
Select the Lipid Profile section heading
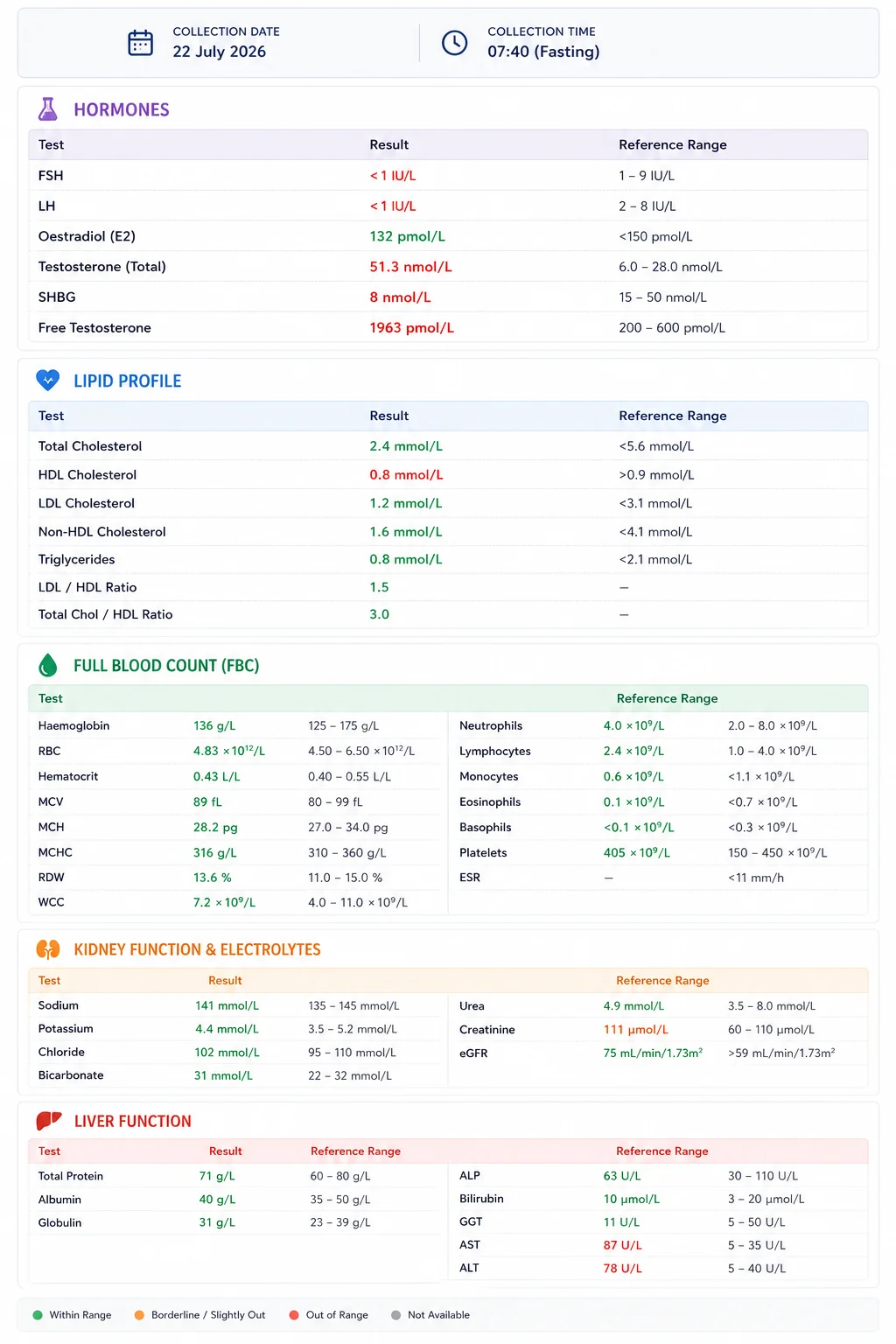coord(128,381)
